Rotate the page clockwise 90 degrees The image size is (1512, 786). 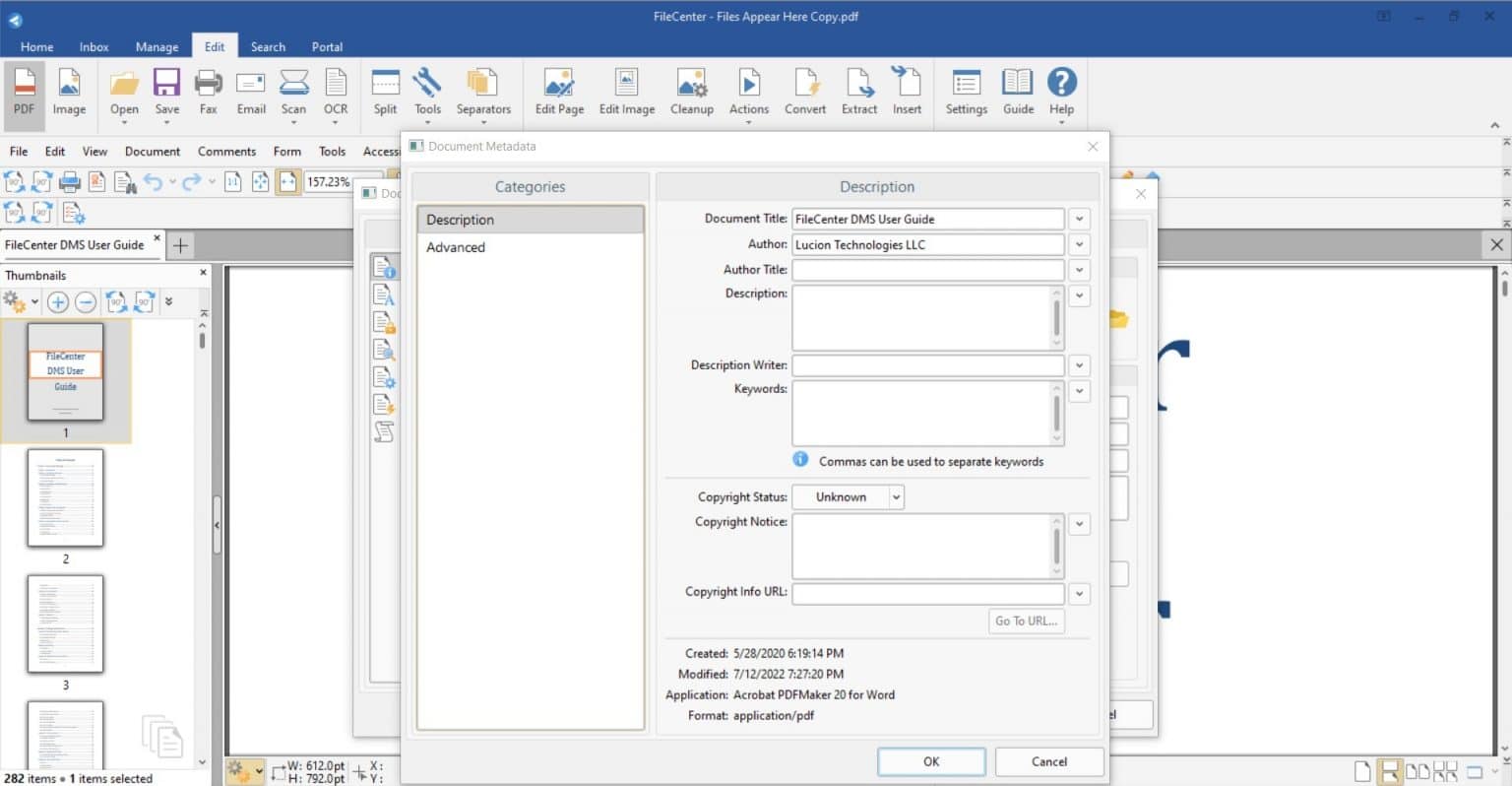pyautogui.click(x=41, y=181)
